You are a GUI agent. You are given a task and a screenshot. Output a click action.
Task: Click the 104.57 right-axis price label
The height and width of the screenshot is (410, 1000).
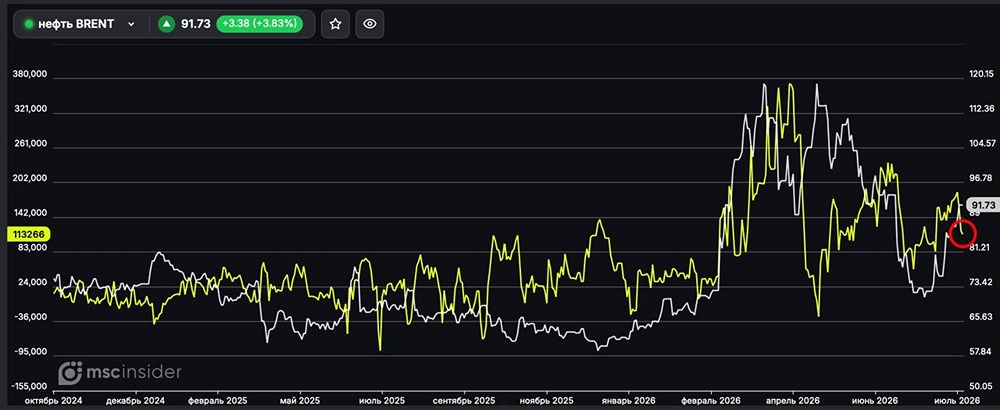pyautogui.click(x=982, y=143)
